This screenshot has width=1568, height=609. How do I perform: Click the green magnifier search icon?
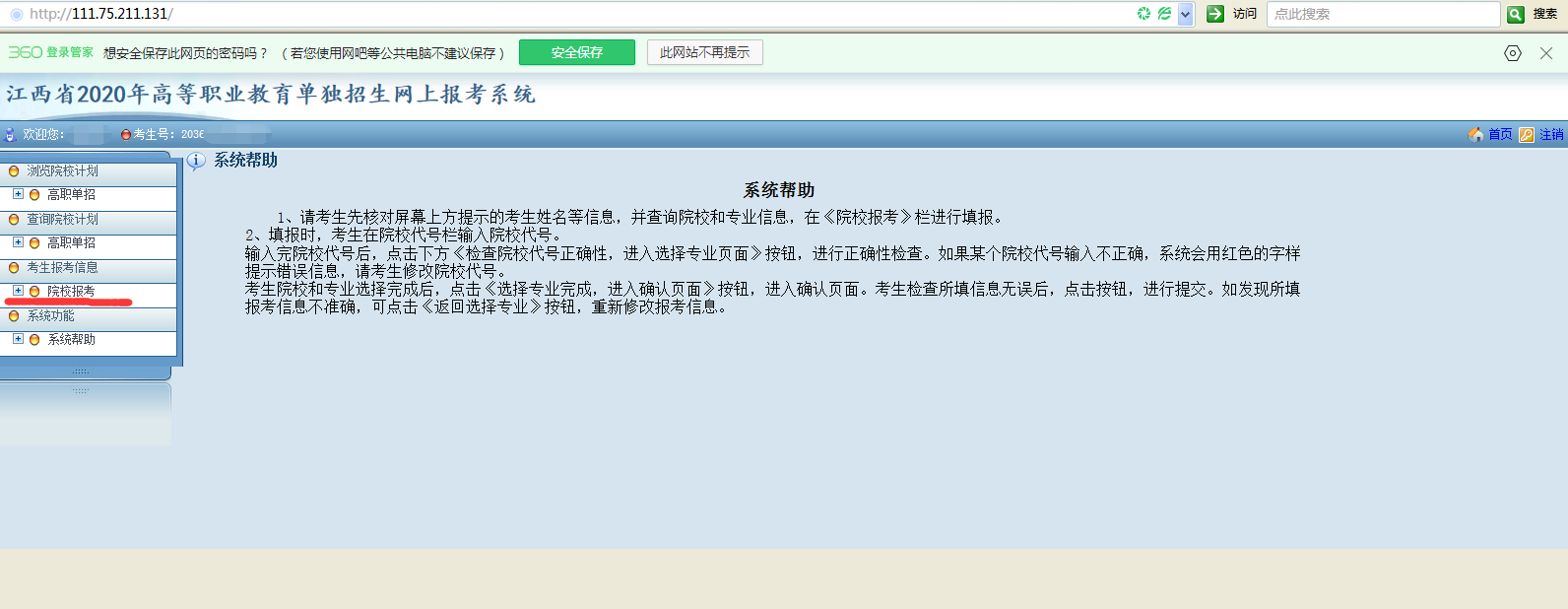[x=1516, y=14]
